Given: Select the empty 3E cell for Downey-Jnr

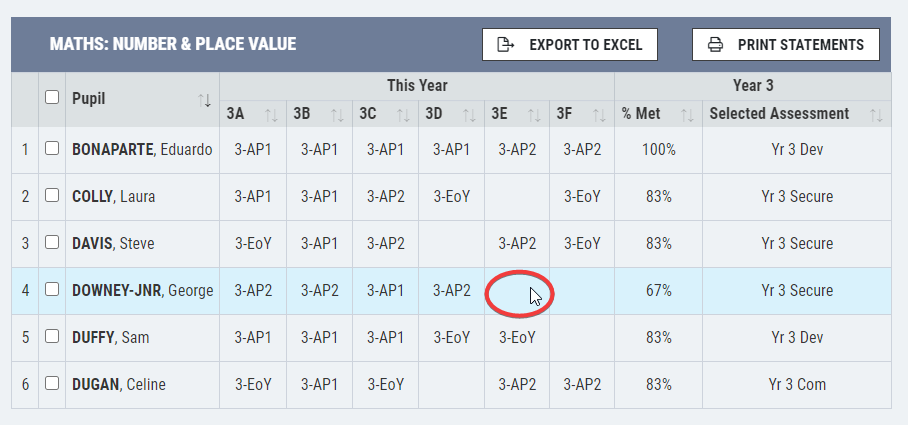Looking at the screenshot, I should coord(517,291).
